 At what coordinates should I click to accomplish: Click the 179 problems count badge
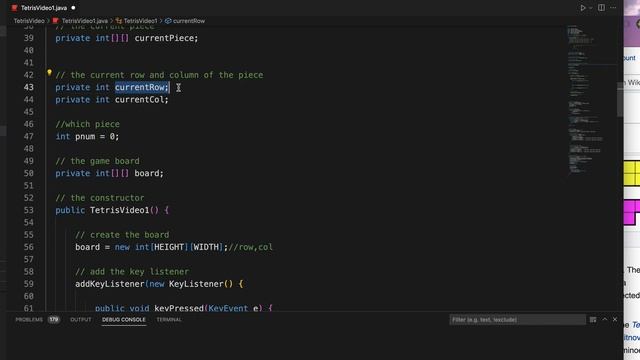[x=54, y=320]
